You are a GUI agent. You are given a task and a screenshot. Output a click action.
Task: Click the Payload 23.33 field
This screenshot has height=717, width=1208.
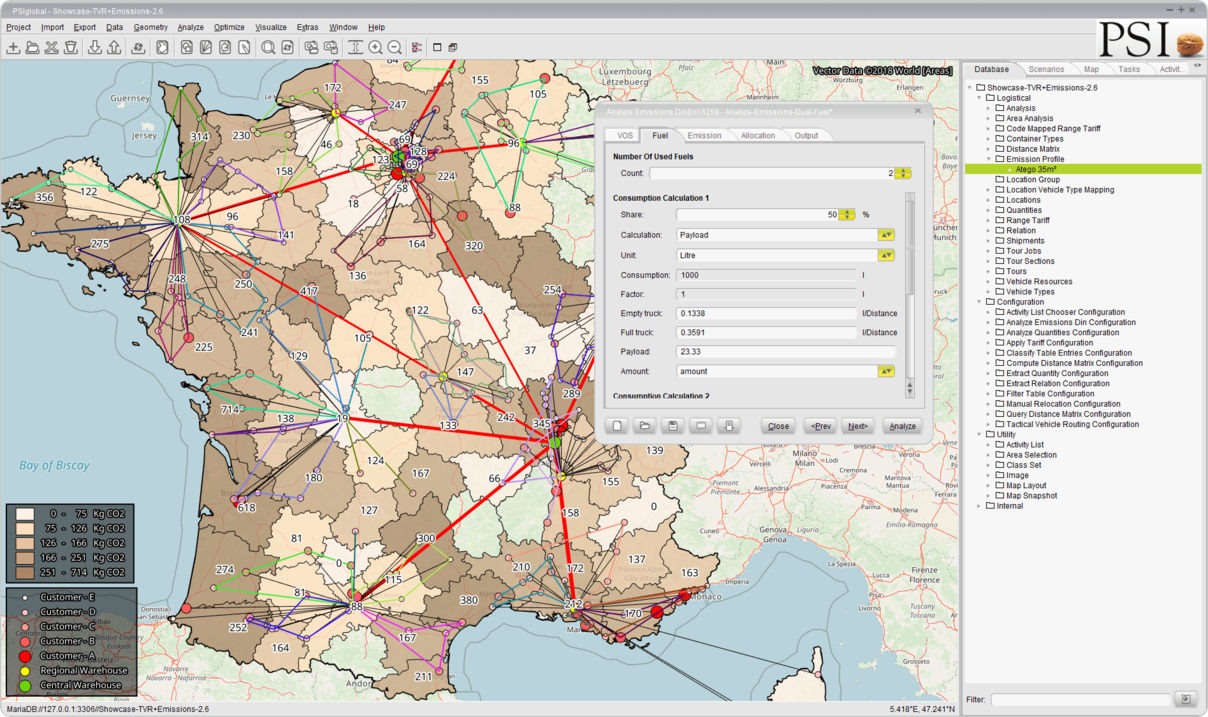click(786, 352)
